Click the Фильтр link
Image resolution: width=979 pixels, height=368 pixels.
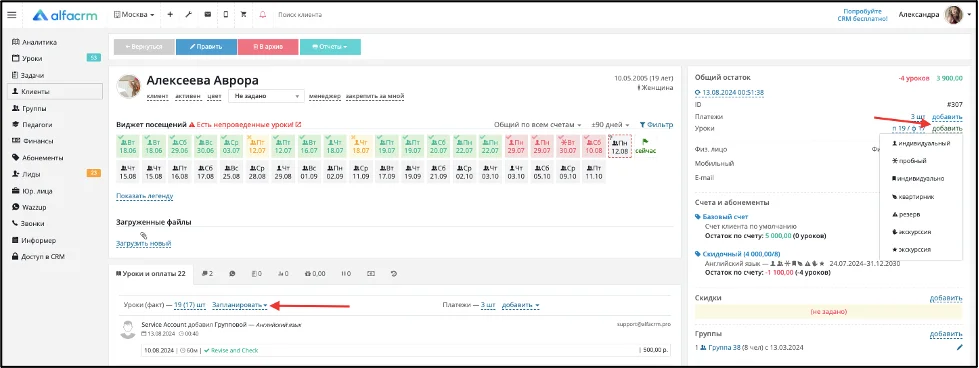tap(656, 125)
